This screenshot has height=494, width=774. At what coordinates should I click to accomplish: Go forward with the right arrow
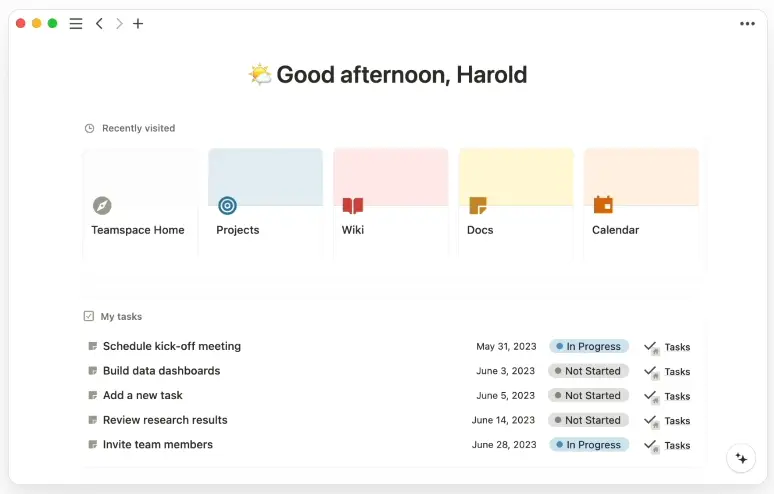click(x=119, y=24)
